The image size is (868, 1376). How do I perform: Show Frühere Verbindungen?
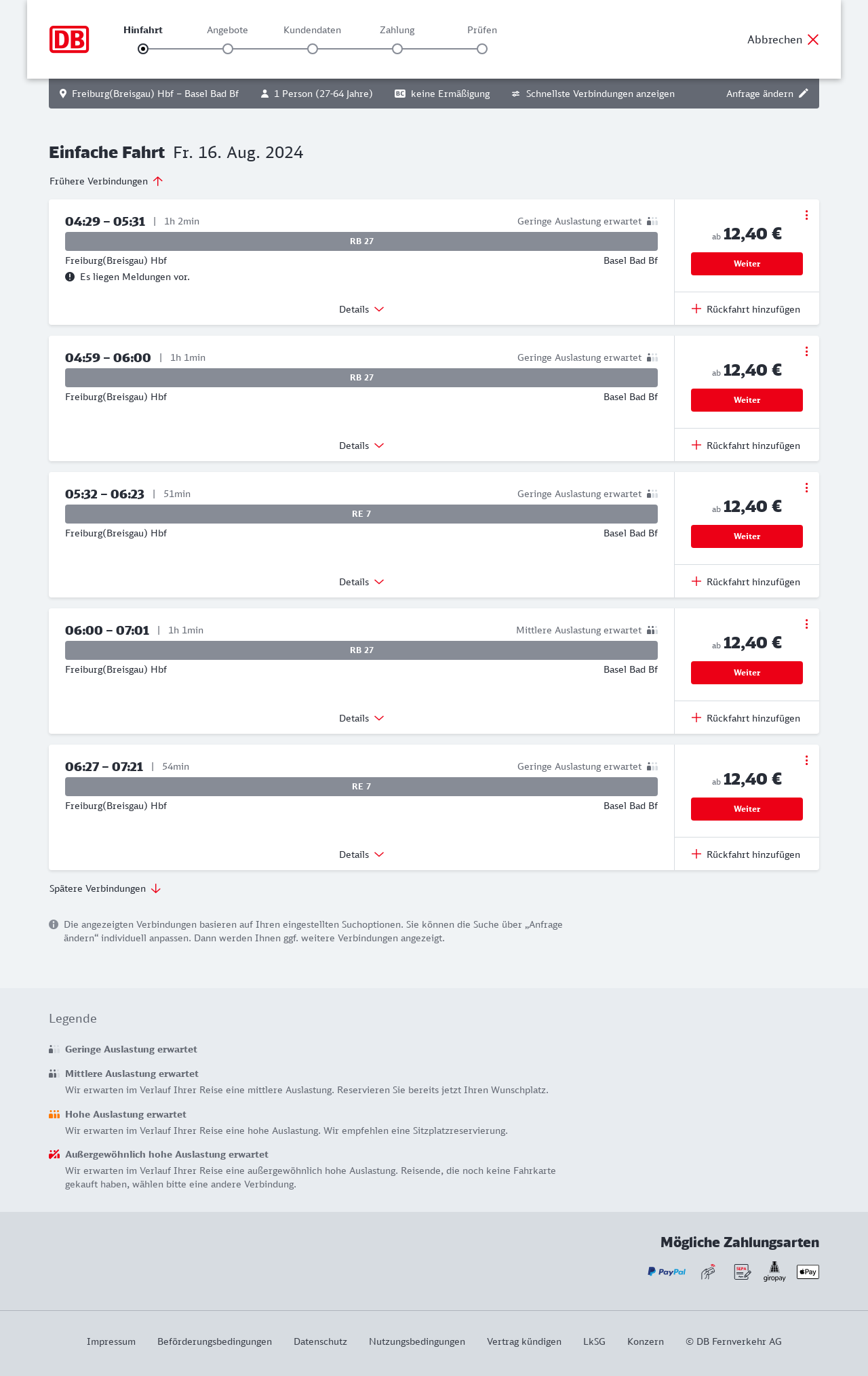[106, 181]
